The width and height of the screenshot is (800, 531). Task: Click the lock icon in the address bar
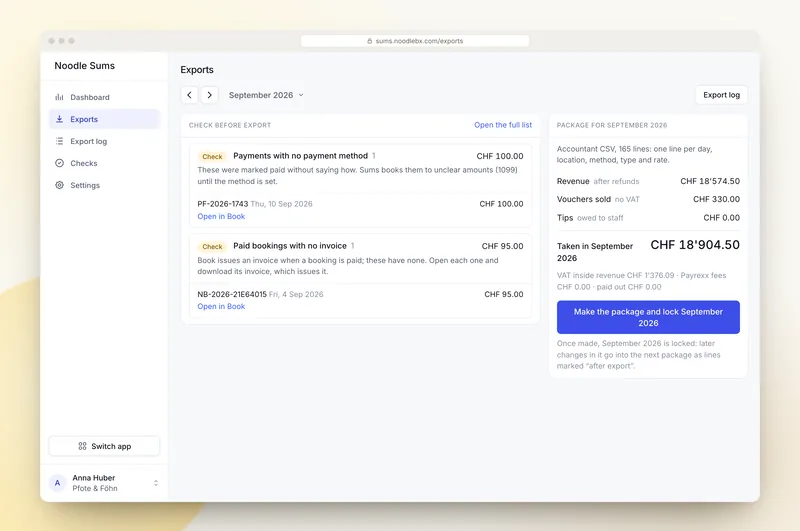[x=369, y=41]
